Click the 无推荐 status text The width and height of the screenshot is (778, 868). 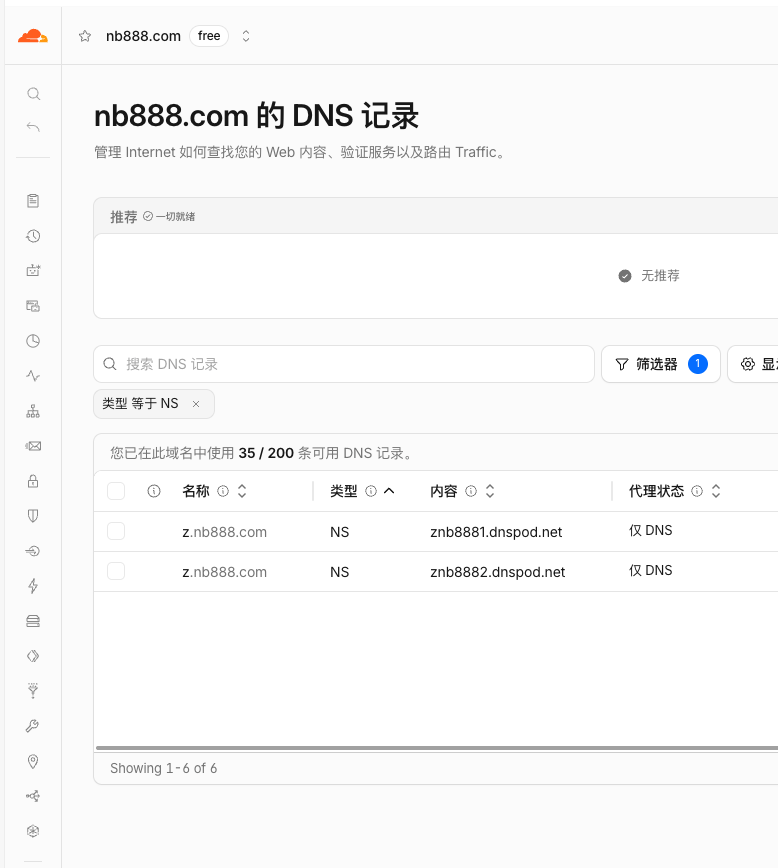[x=660, y=276]
